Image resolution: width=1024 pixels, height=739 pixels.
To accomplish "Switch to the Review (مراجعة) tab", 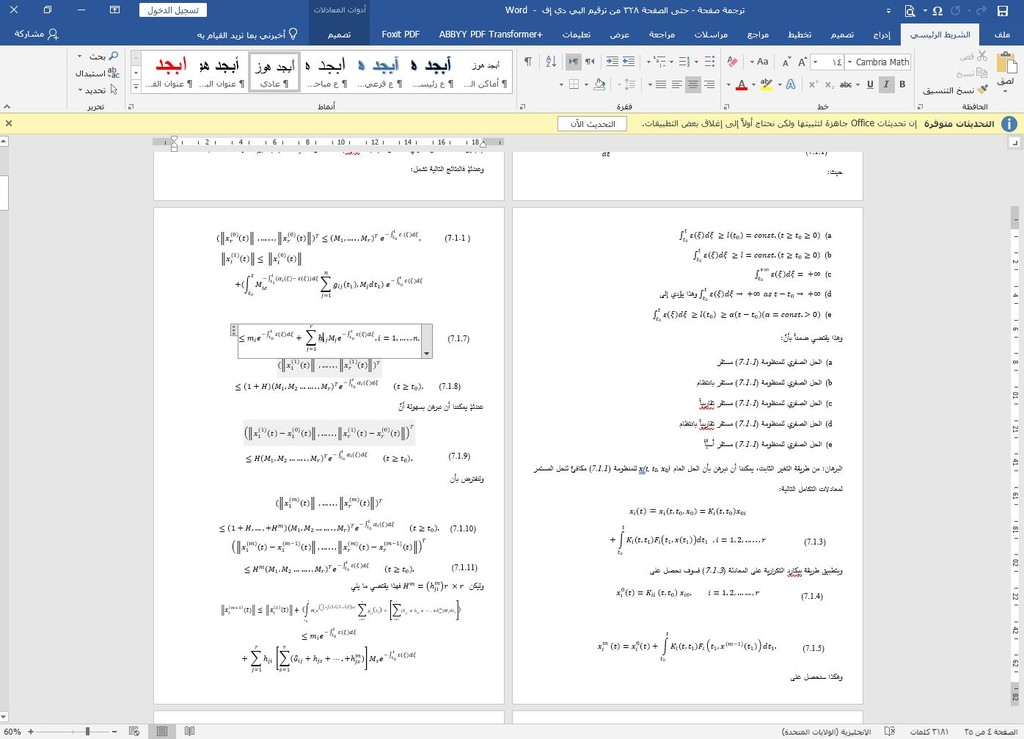I will tap(662, 35).
